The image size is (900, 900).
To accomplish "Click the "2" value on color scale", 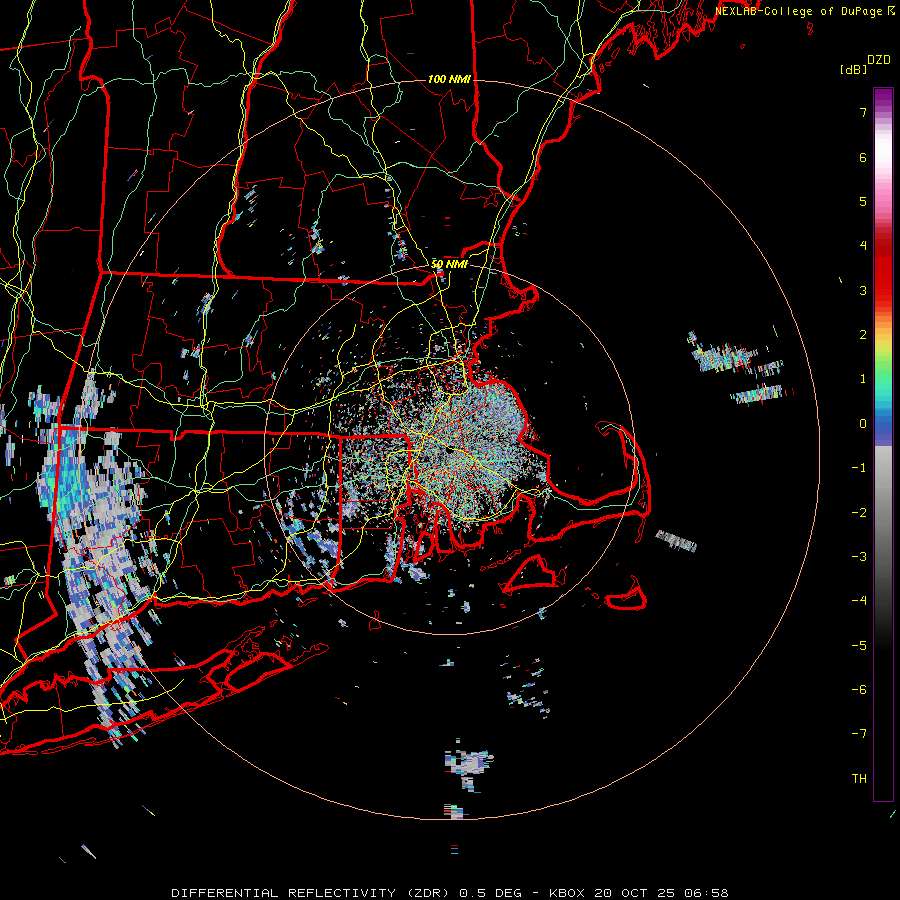I will point(863,335).
